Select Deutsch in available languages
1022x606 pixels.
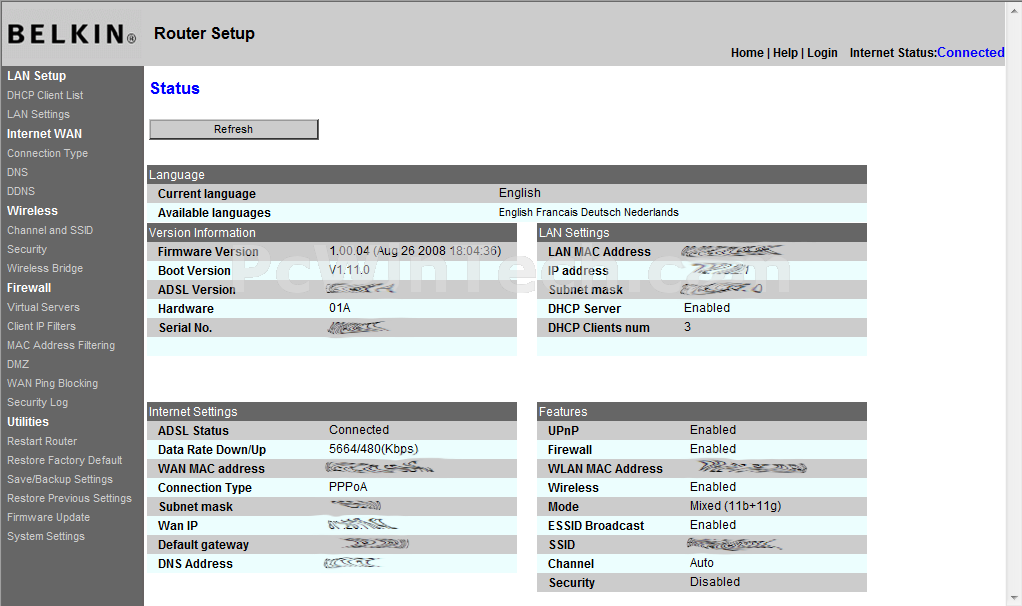tap(601, 212)
